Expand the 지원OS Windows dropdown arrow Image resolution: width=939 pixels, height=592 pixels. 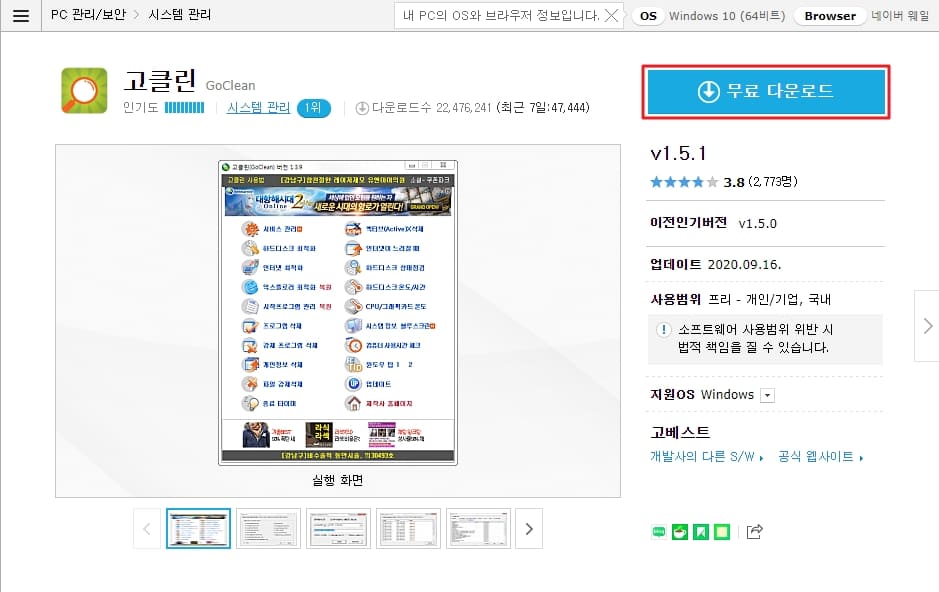[767, 395]
